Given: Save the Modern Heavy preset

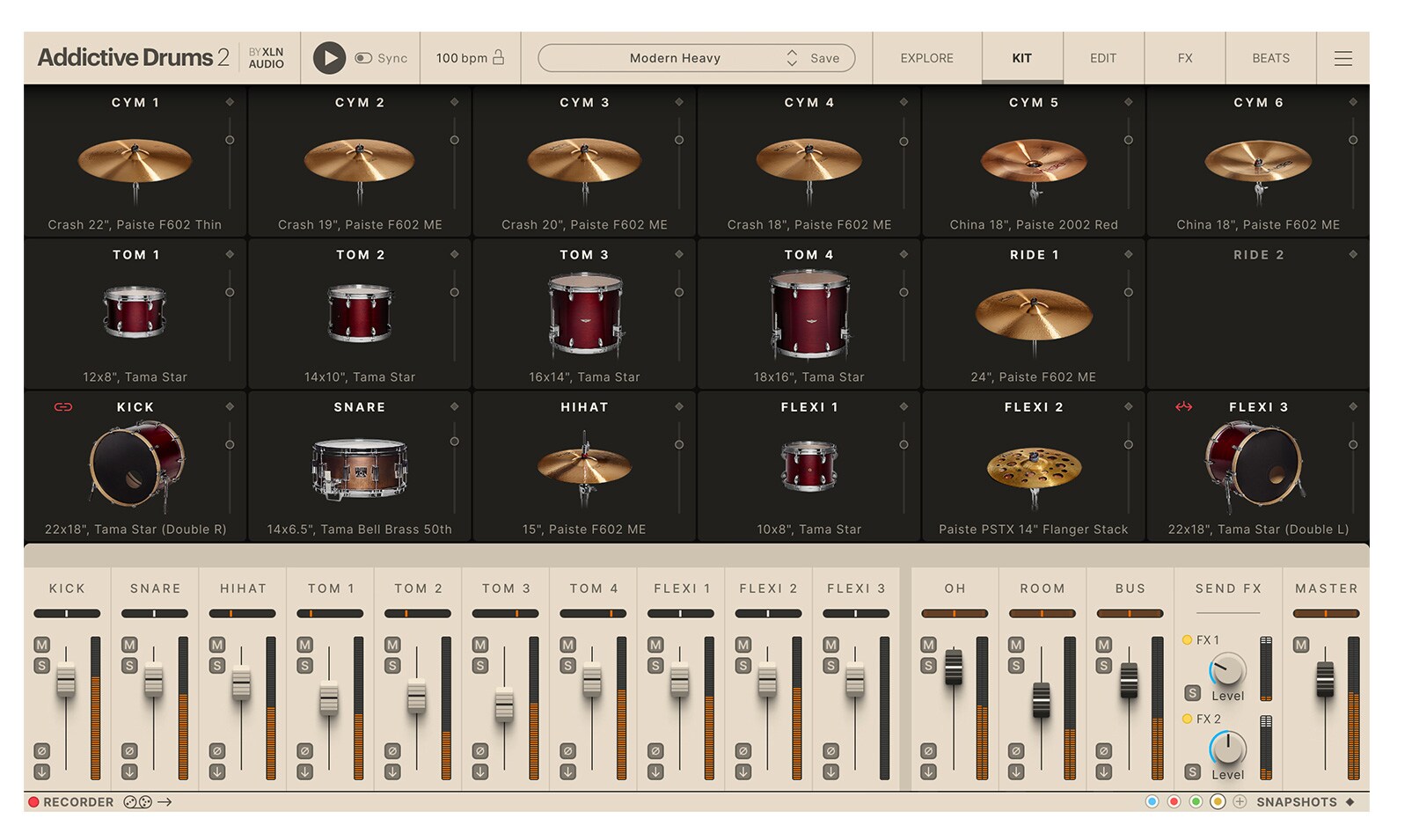Looking at the screenshot, I should [824, 58].
